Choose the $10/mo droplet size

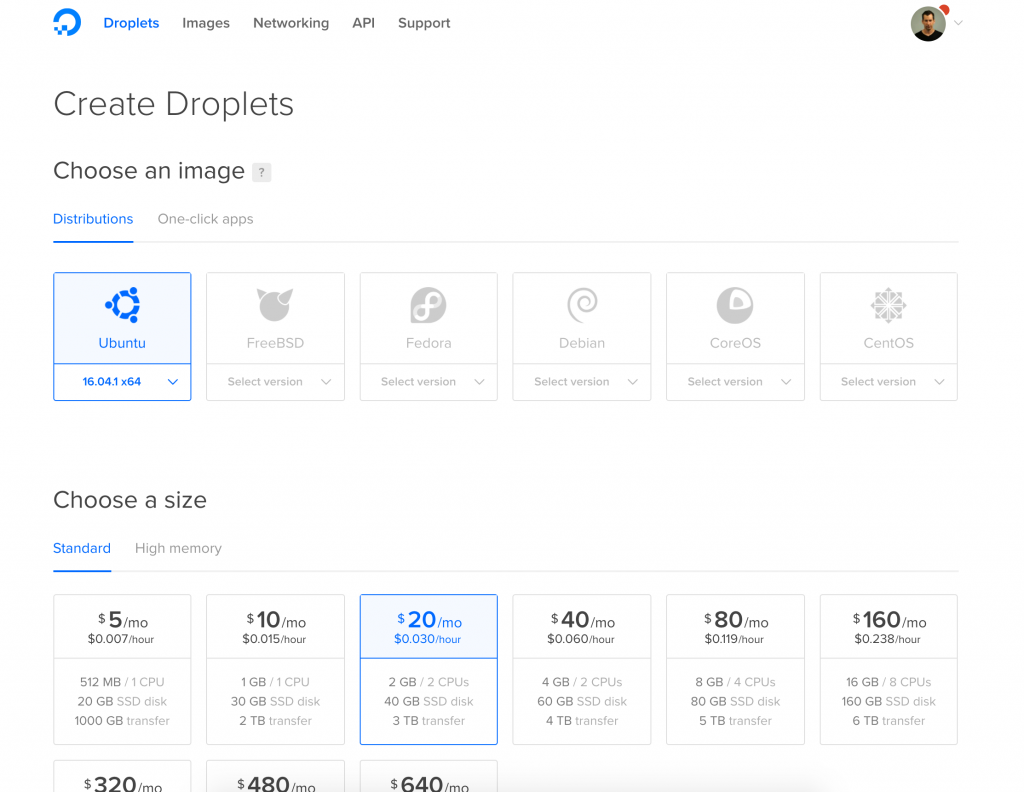275,669
